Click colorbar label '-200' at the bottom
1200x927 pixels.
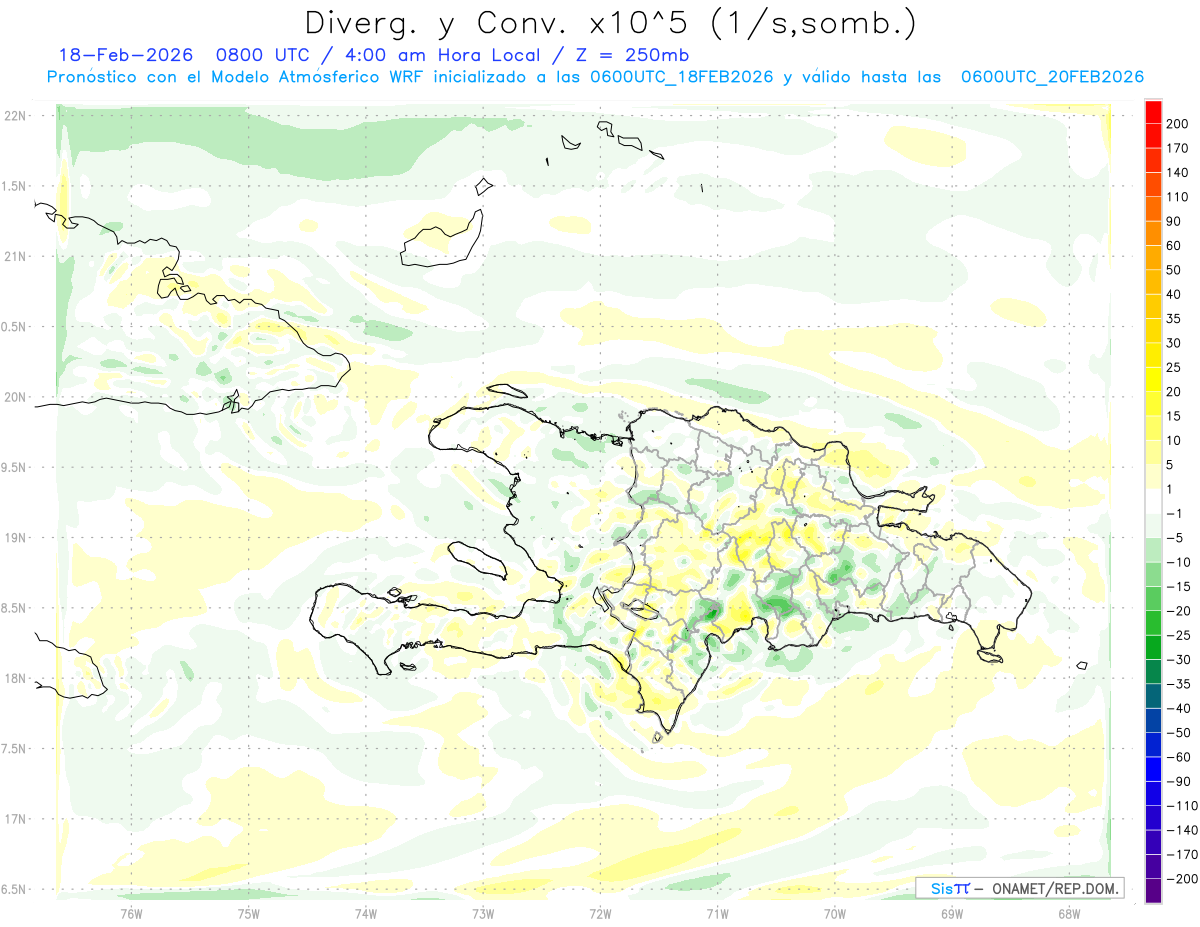pos(1184,878)
